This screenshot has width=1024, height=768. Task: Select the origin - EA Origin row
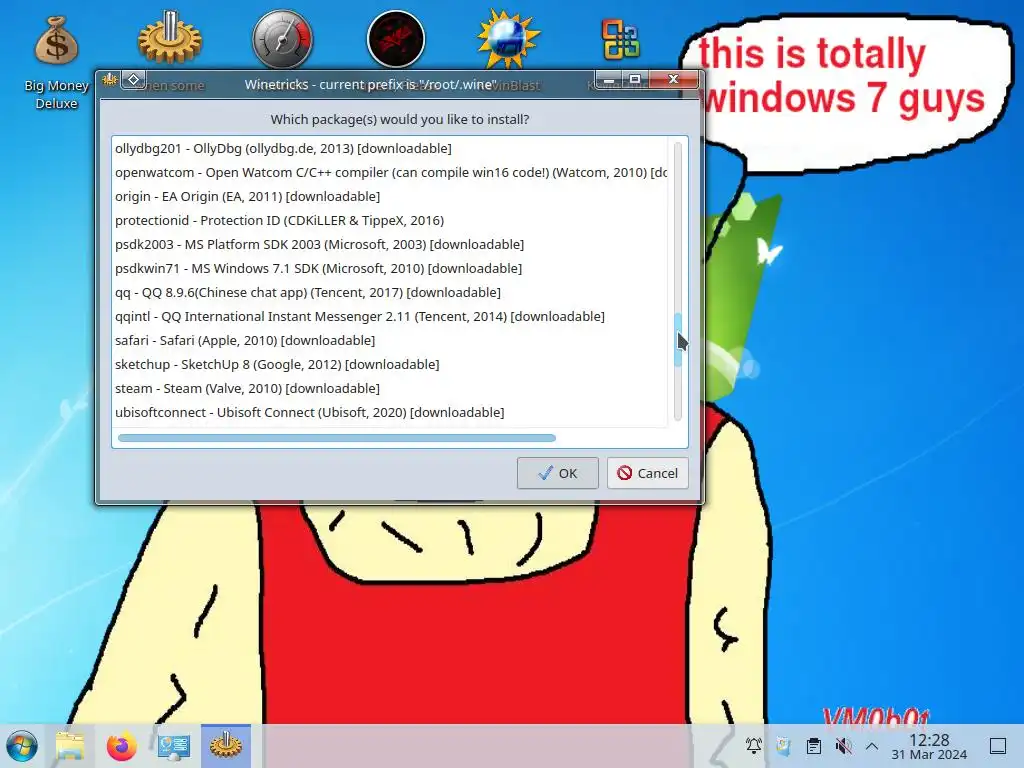[x=391, y=197]
